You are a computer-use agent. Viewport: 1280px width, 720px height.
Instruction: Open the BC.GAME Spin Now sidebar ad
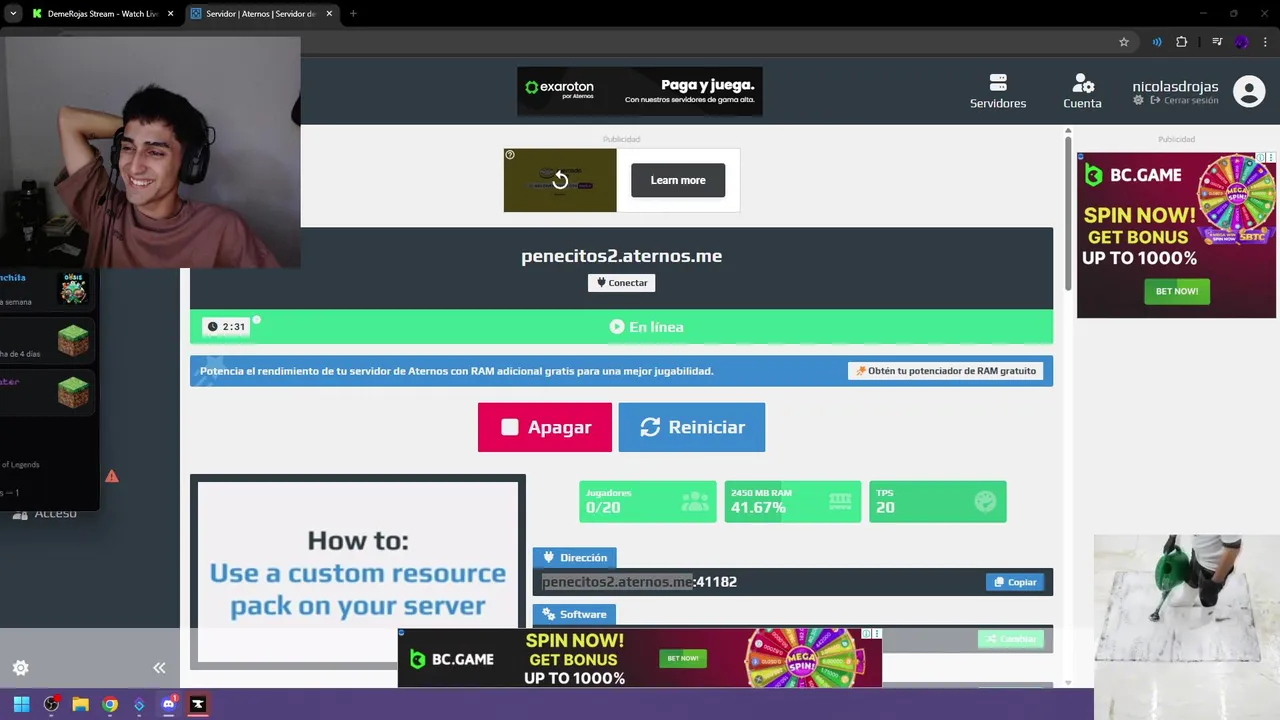(x=1176, y=235)
